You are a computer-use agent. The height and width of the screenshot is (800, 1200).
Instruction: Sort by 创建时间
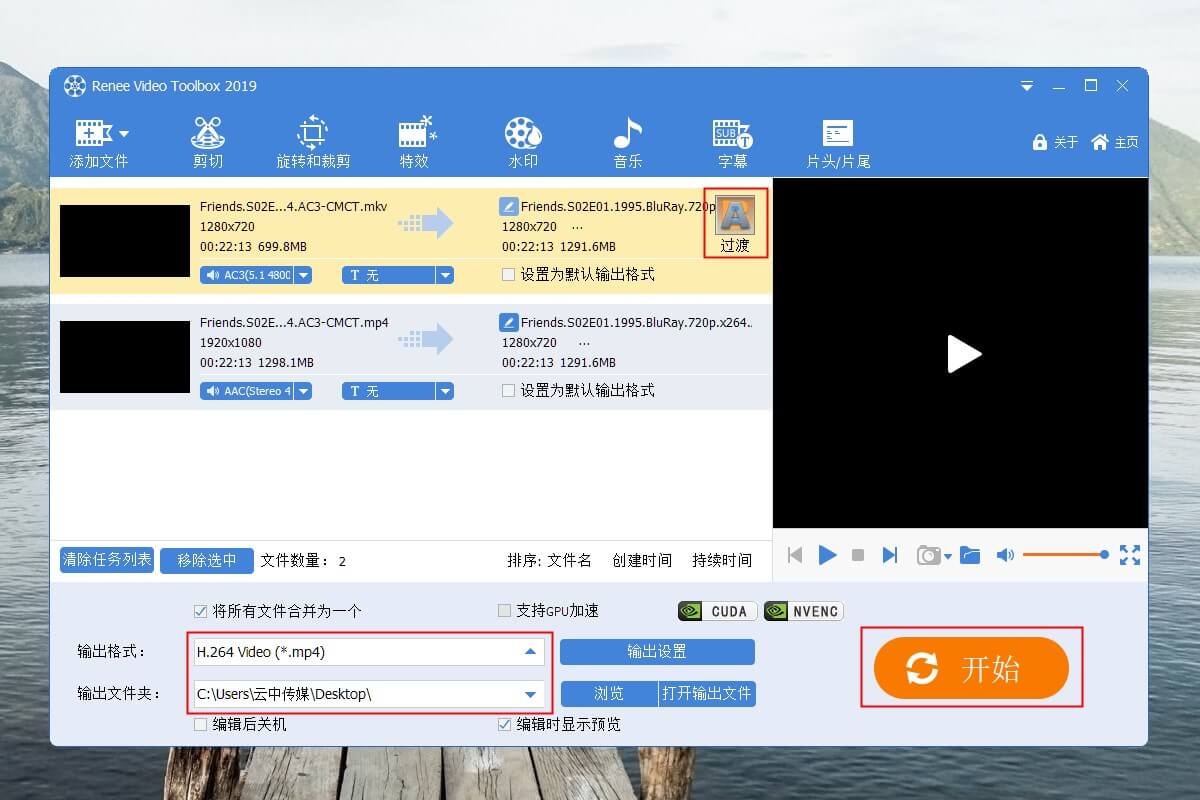(642, 560)
